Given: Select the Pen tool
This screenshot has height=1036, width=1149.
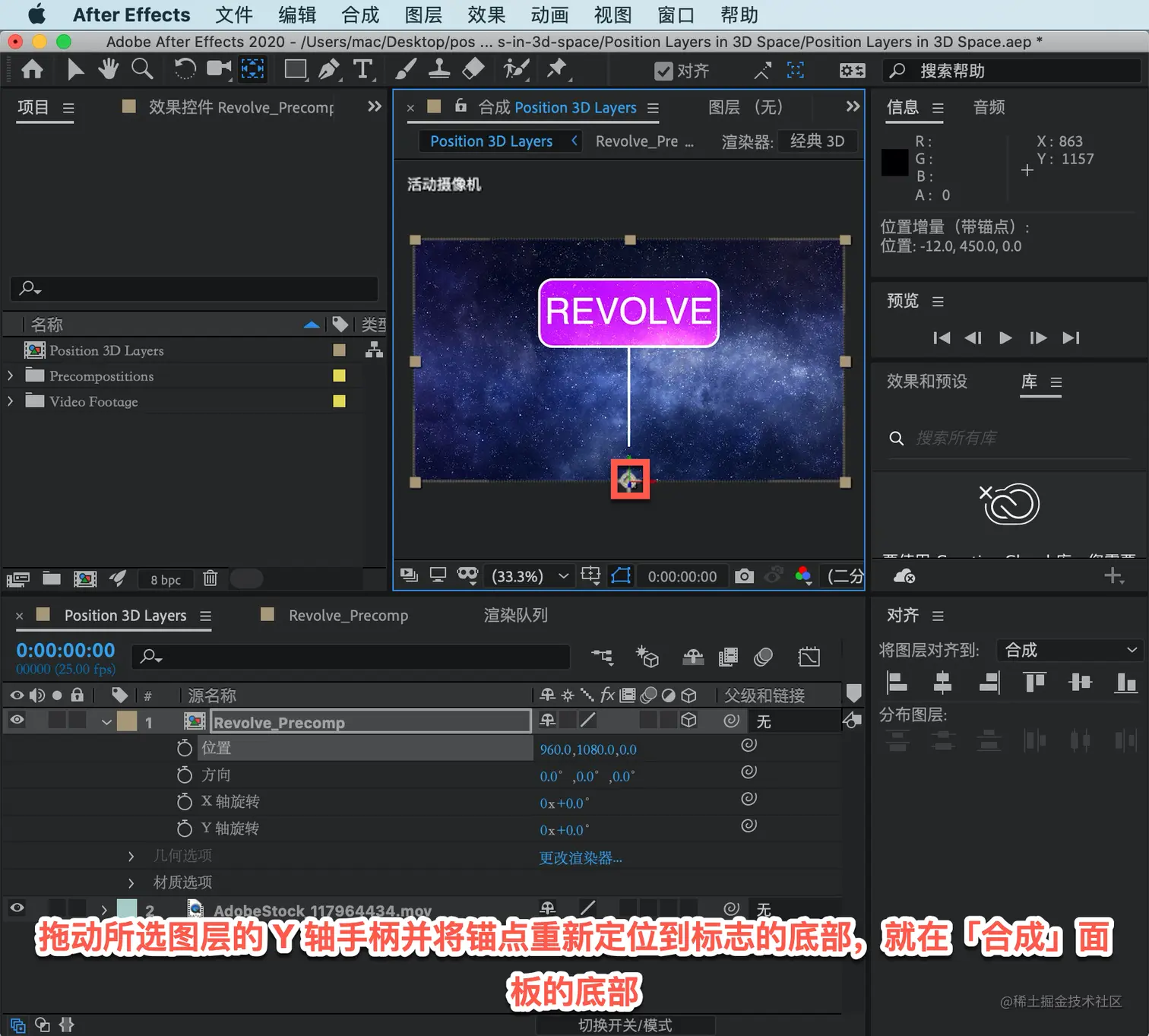Looking at the screenshot, I should [329, 70].
